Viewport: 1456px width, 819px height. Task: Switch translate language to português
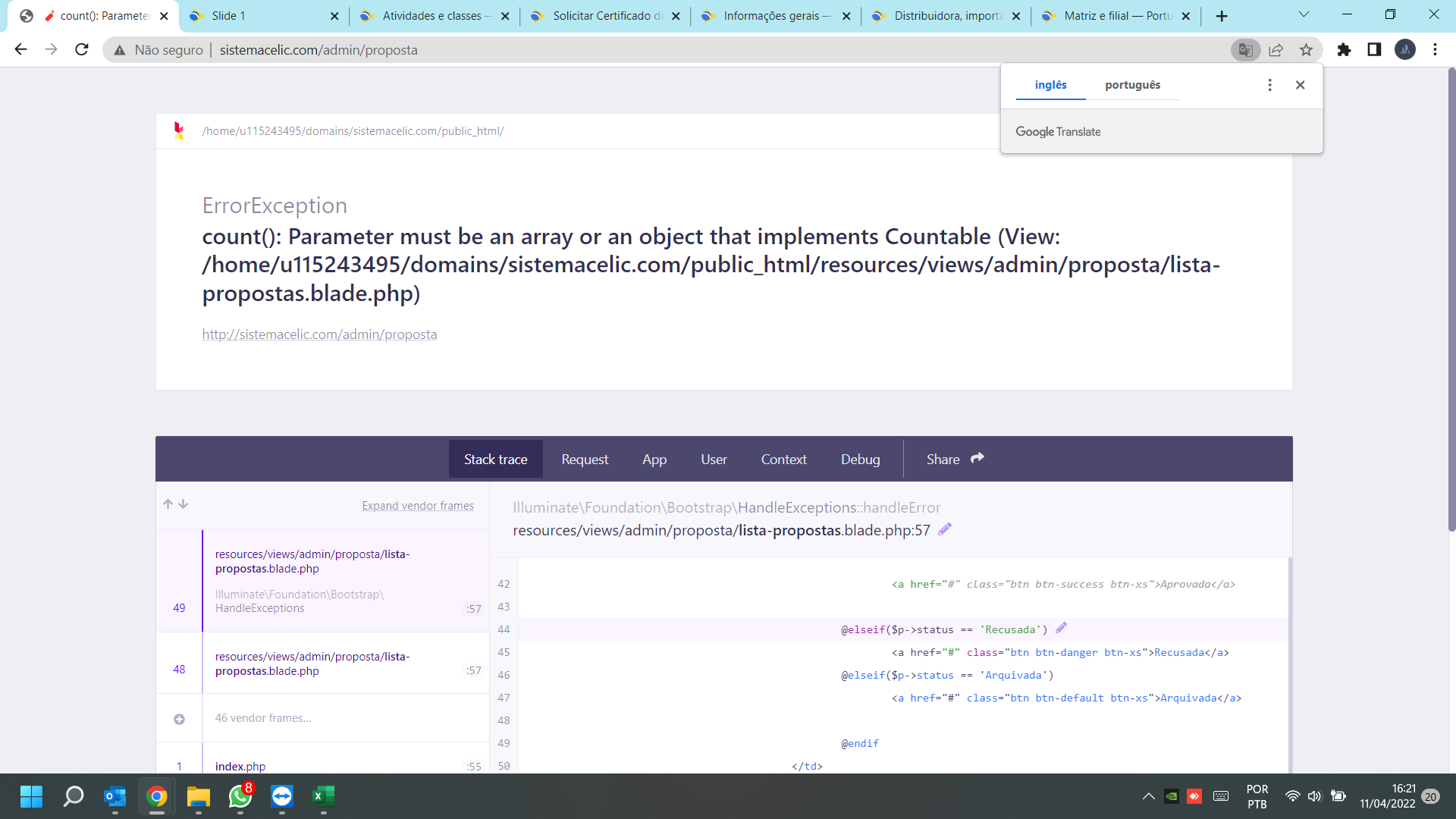(1133, 85)
